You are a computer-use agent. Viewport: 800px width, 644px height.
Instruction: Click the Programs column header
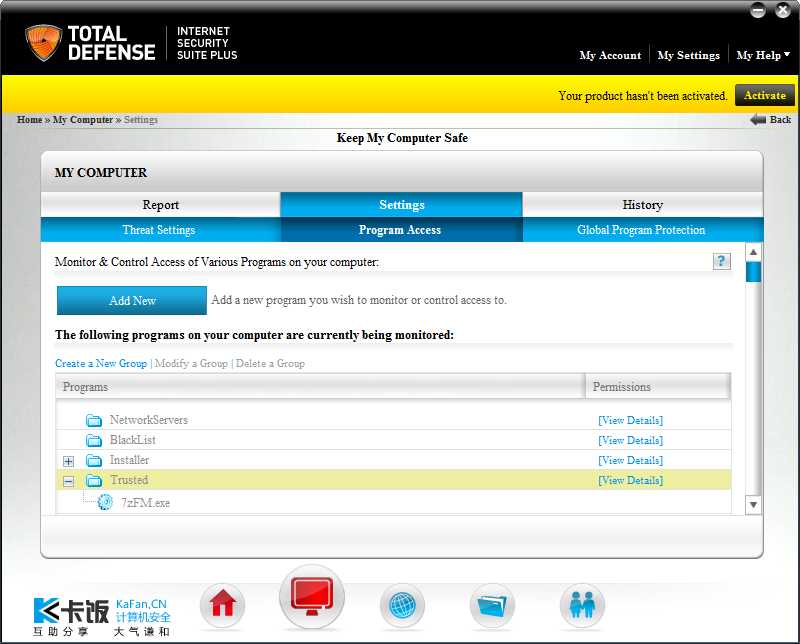click(320, 386)
